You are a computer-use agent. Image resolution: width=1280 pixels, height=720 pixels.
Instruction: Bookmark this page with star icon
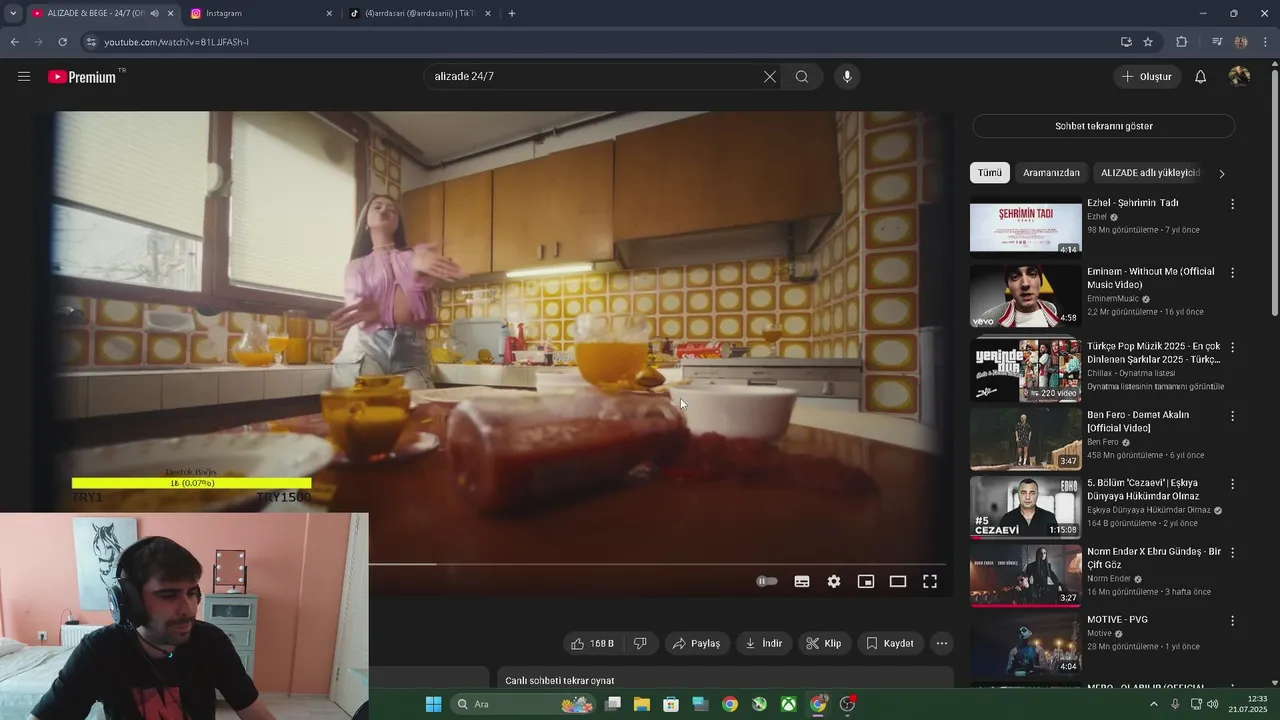click(x=1148, y=42)
